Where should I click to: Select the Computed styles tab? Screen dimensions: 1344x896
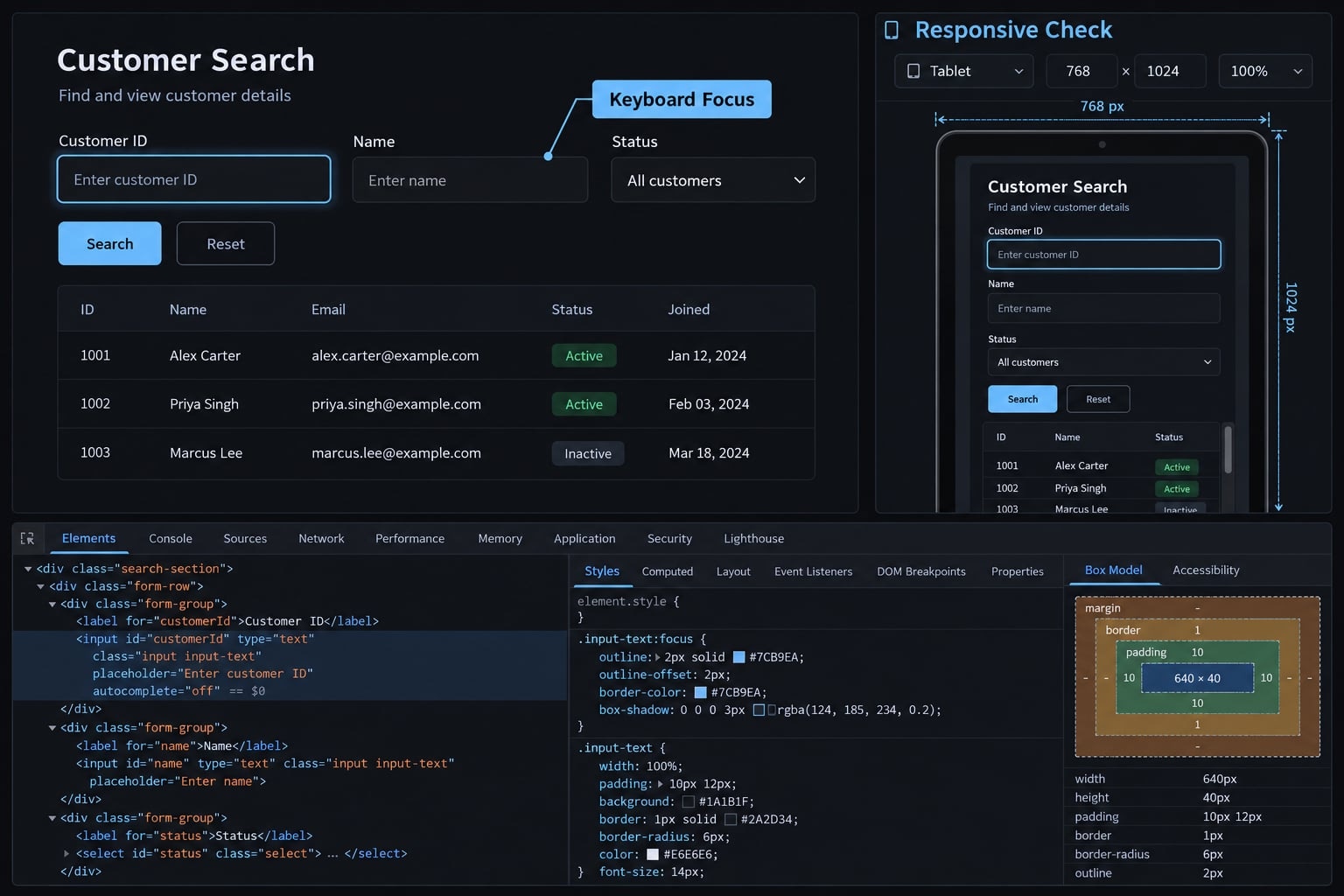[x=668, y=571]
